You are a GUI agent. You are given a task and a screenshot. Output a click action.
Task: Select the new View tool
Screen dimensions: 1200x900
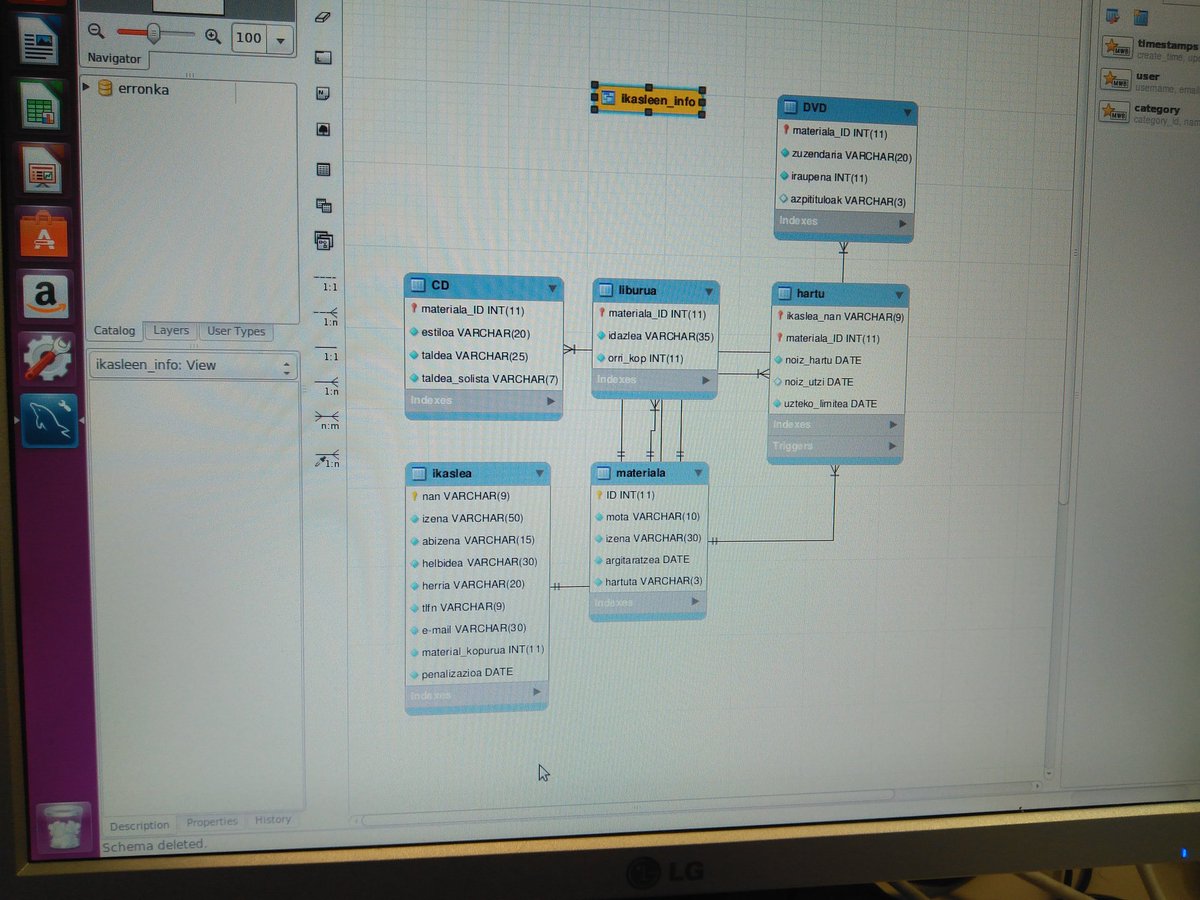point(323,206)
